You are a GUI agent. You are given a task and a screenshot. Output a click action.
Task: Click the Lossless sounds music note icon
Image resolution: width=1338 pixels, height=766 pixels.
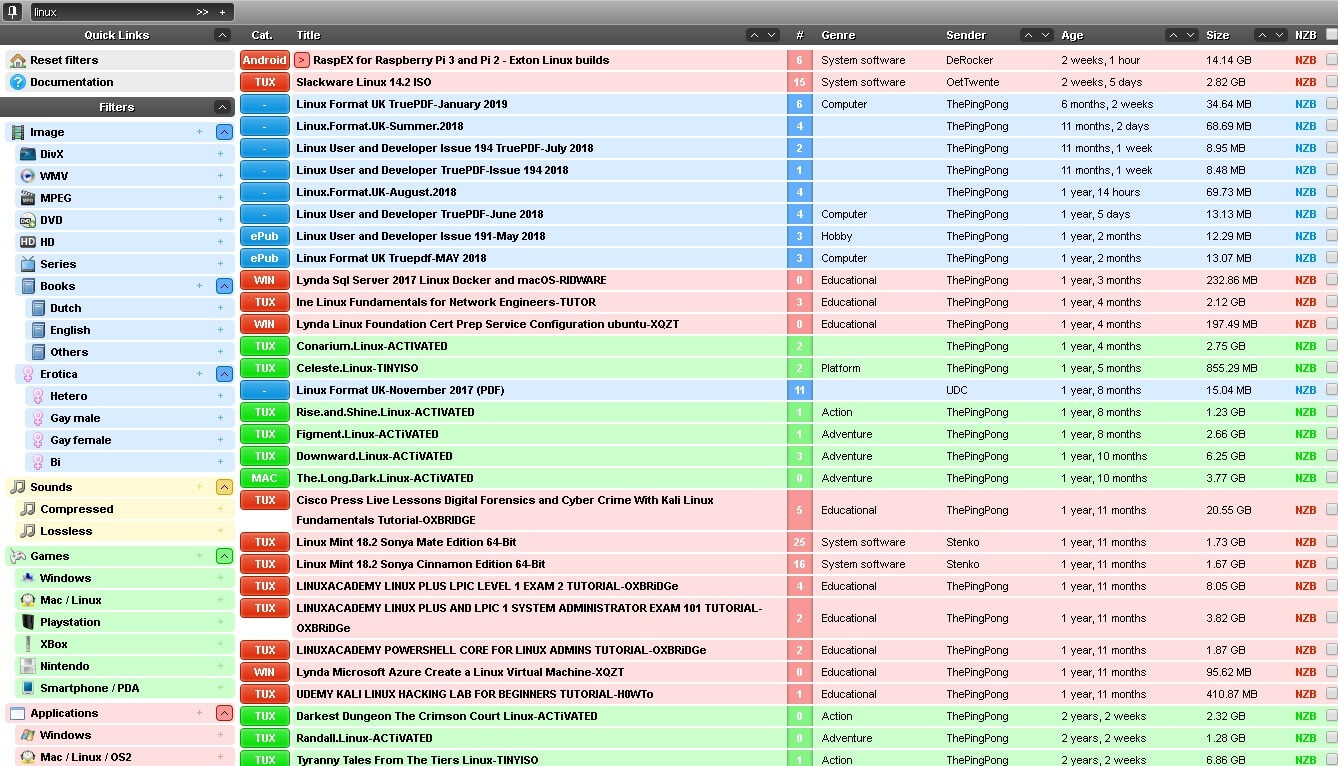click(28, 531)
